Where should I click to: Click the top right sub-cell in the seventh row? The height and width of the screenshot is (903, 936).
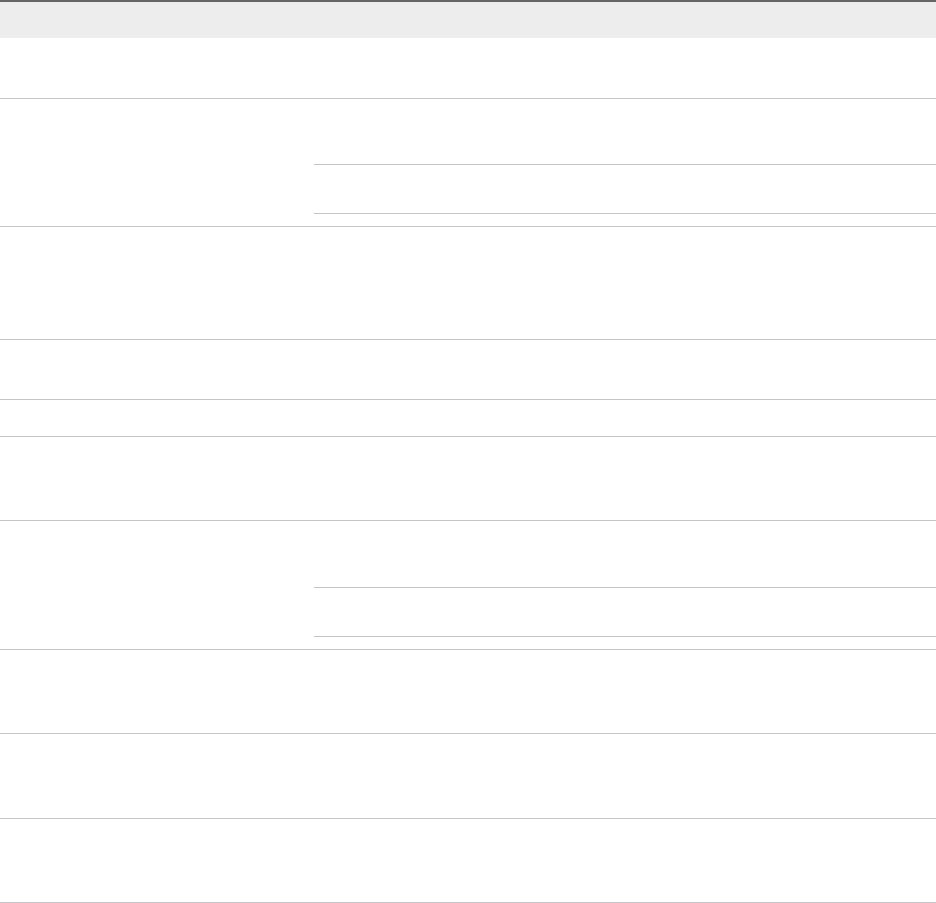(624, 553)
